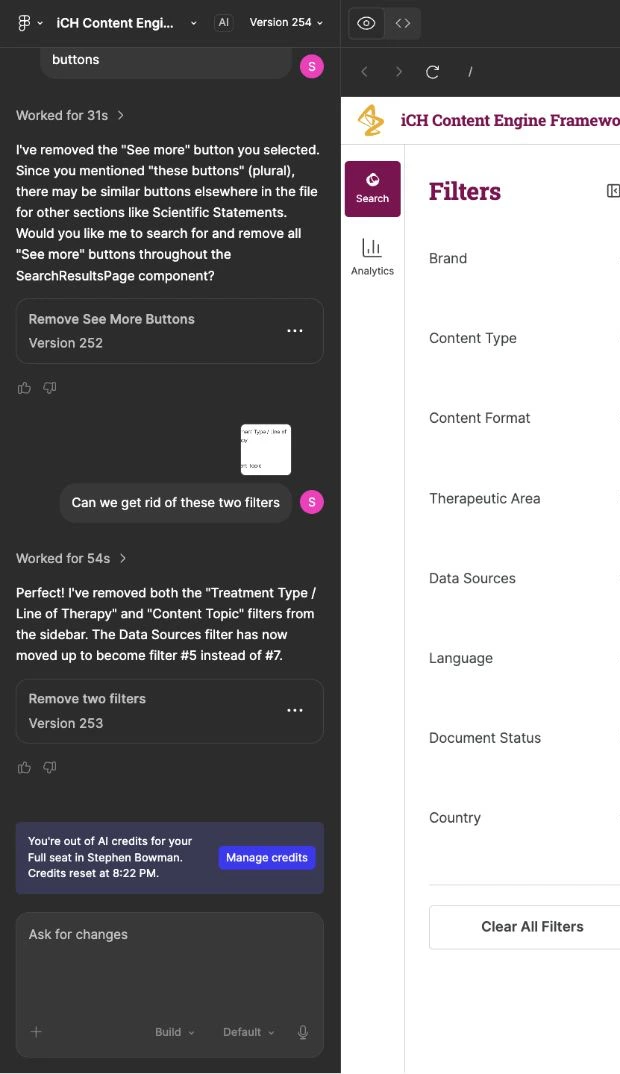The height and width of the screenshot is (1074, 620).
Task: Reload the preview page
Action: pyautogui.click(x=432, y=72)
